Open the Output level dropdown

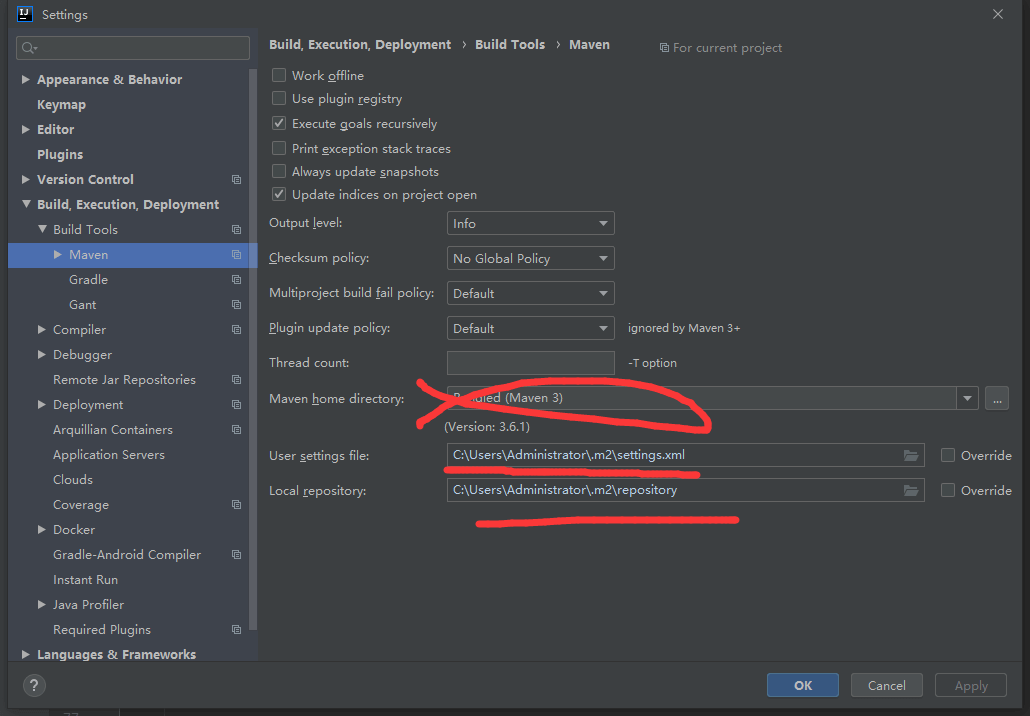tap(530, 223)
